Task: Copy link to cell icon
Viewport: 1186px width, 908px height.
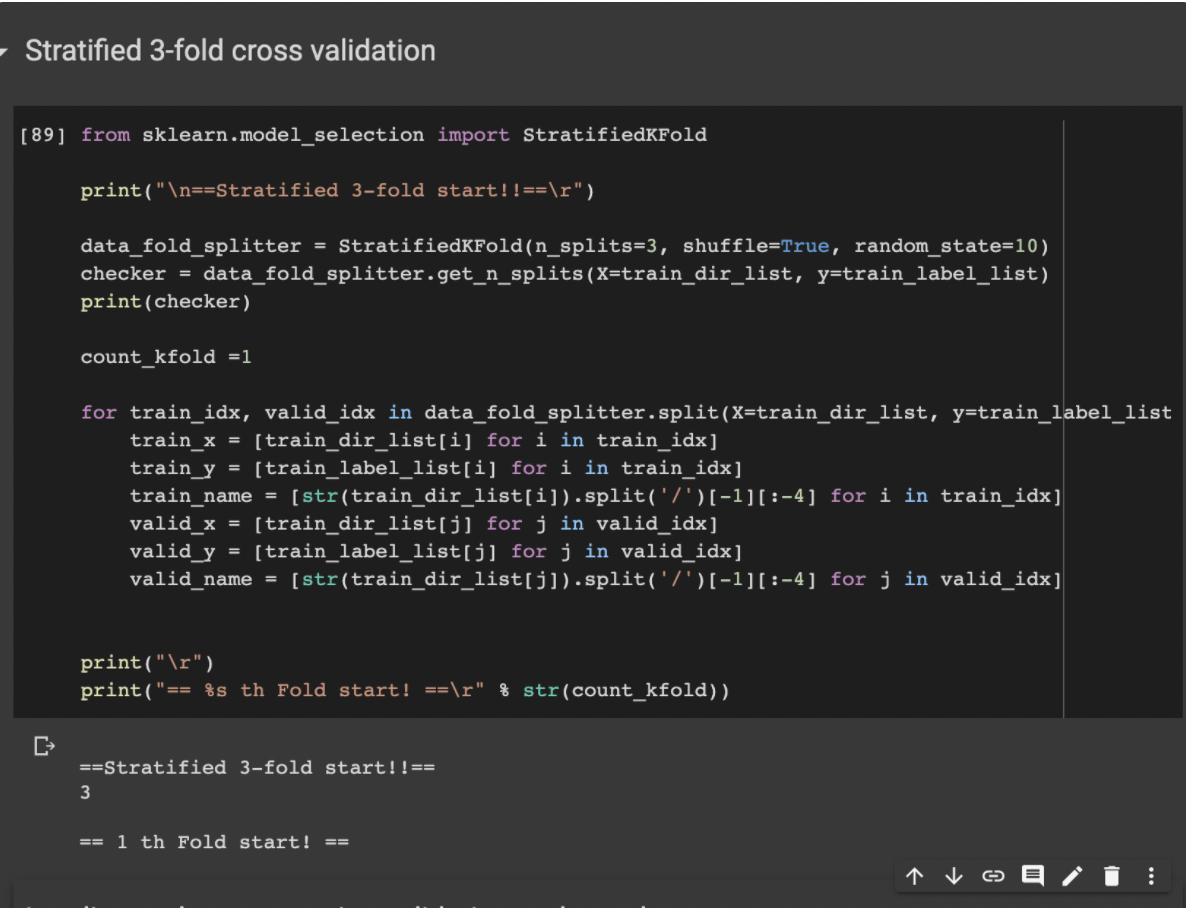Action: (993, 876)
